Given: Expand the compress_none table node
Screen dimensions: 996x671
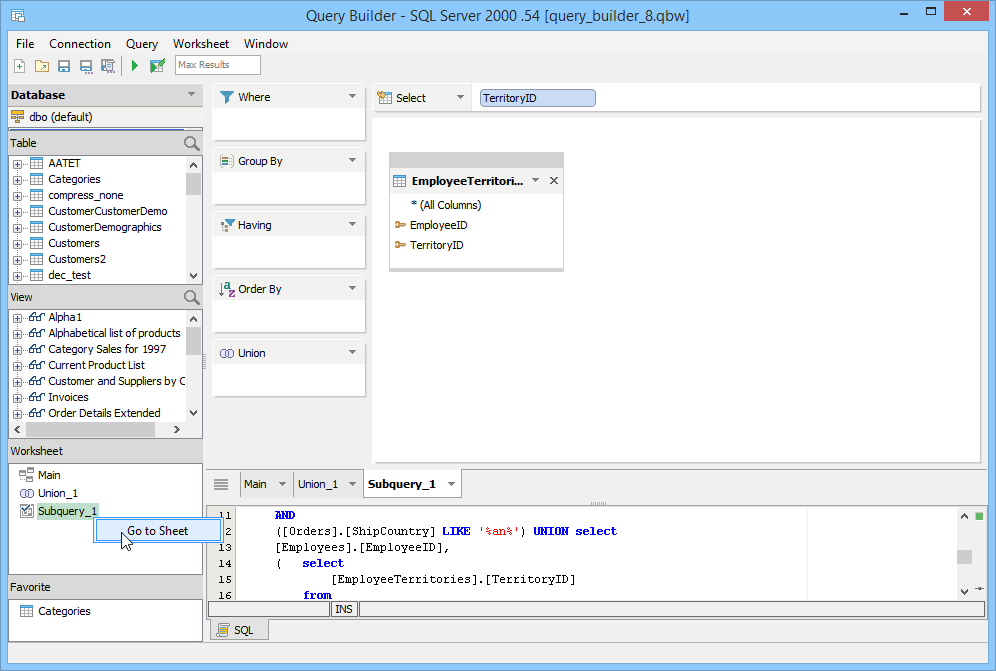Looking at the screenshot, I should (18, 196).
